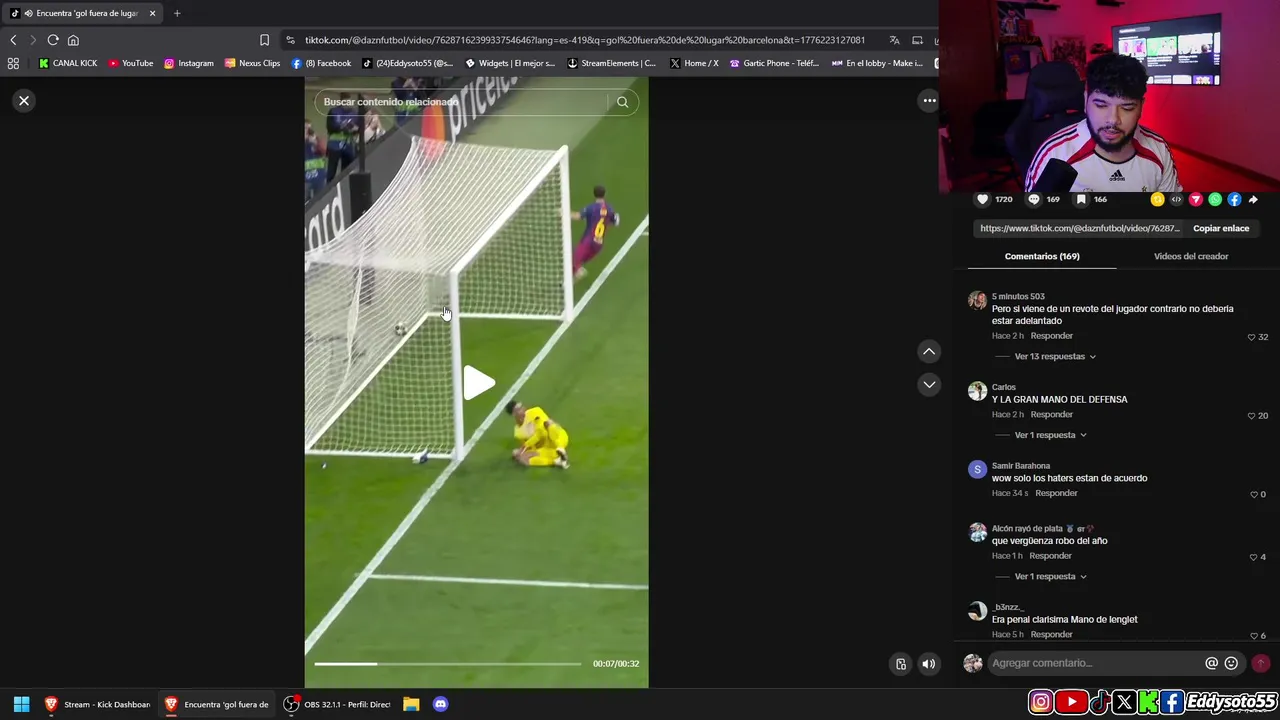Get the embed code icon

point(1176,199)
